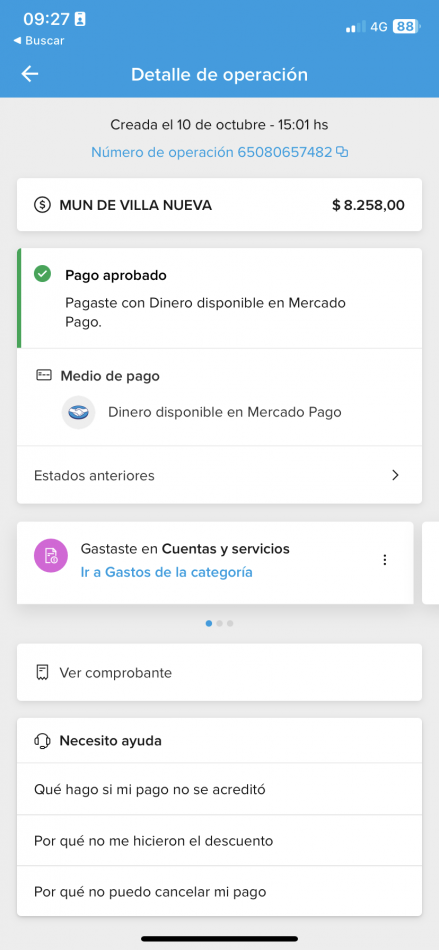Tap the card icon next to Medio de pago
This screenshot has height=950, width=439.
coord(43,376)
